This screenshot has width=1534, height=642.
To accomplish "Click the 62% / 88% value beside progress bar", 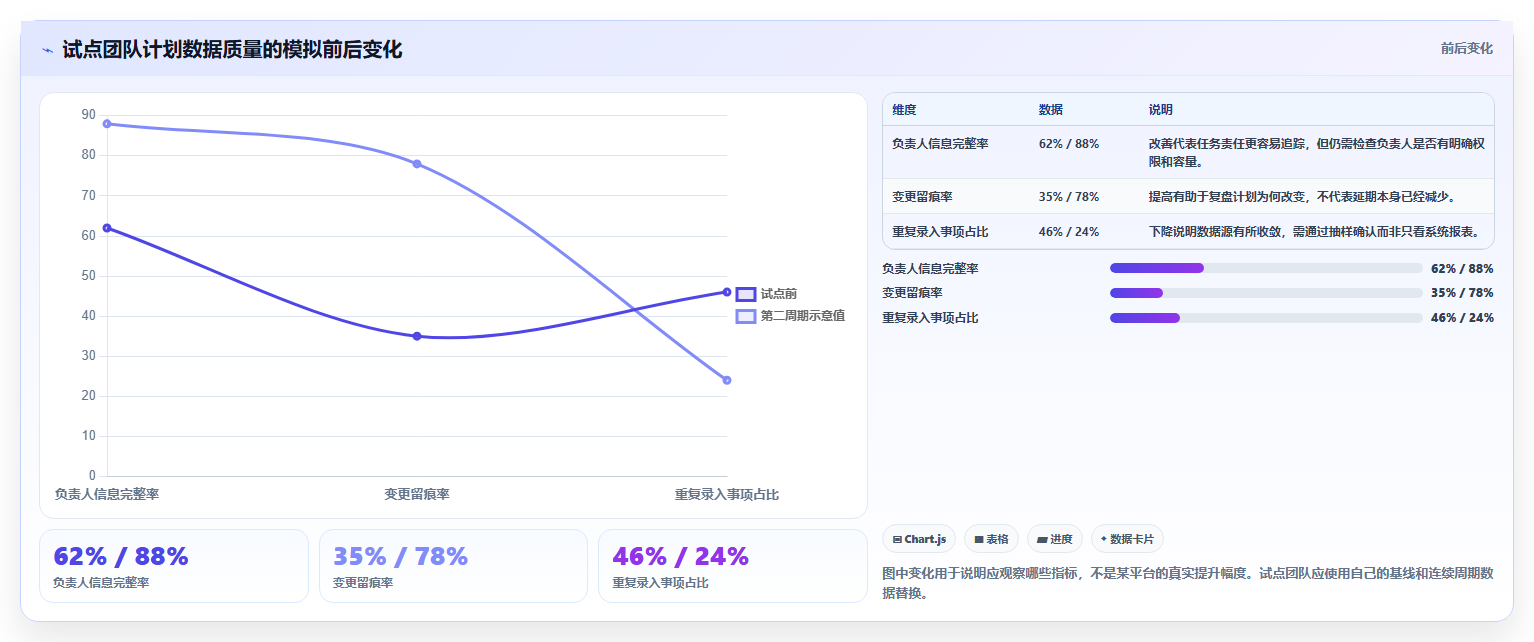I will (x=1462, y=268).
